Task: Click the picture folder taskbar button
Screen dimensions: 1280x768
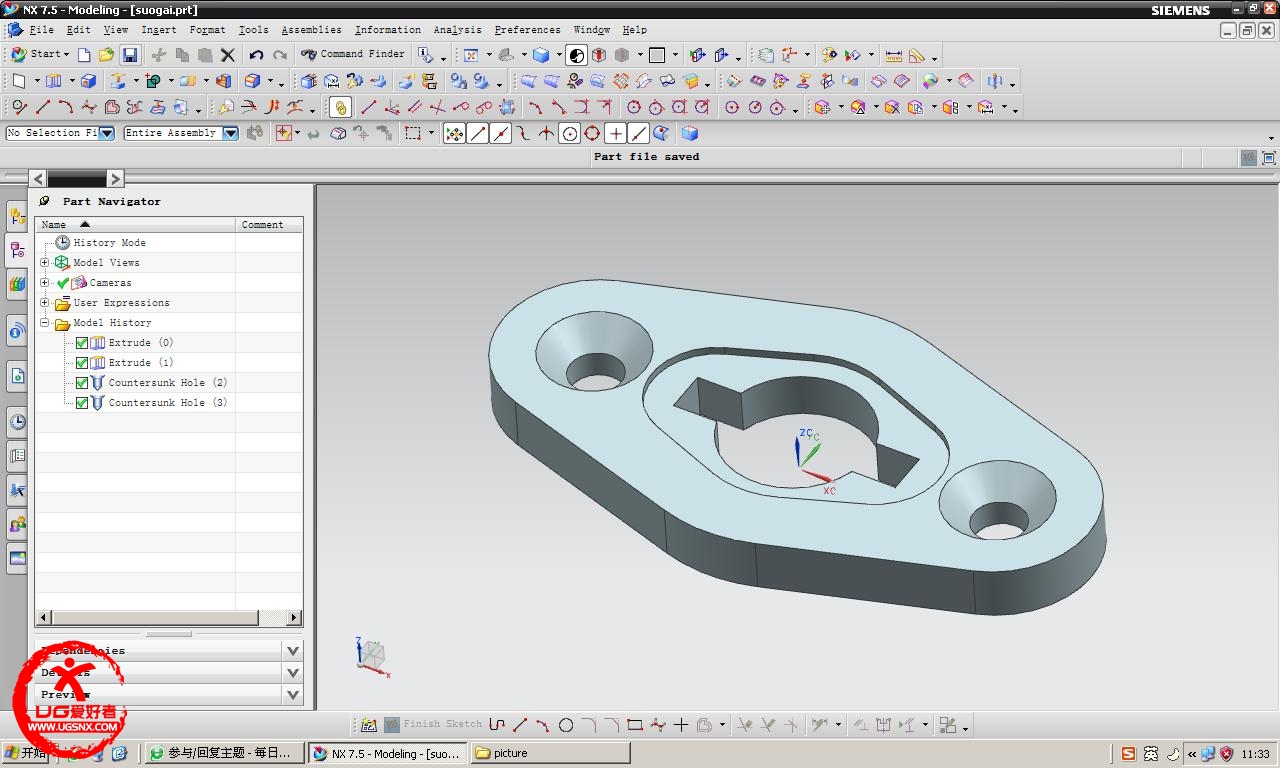Action: 550,753
